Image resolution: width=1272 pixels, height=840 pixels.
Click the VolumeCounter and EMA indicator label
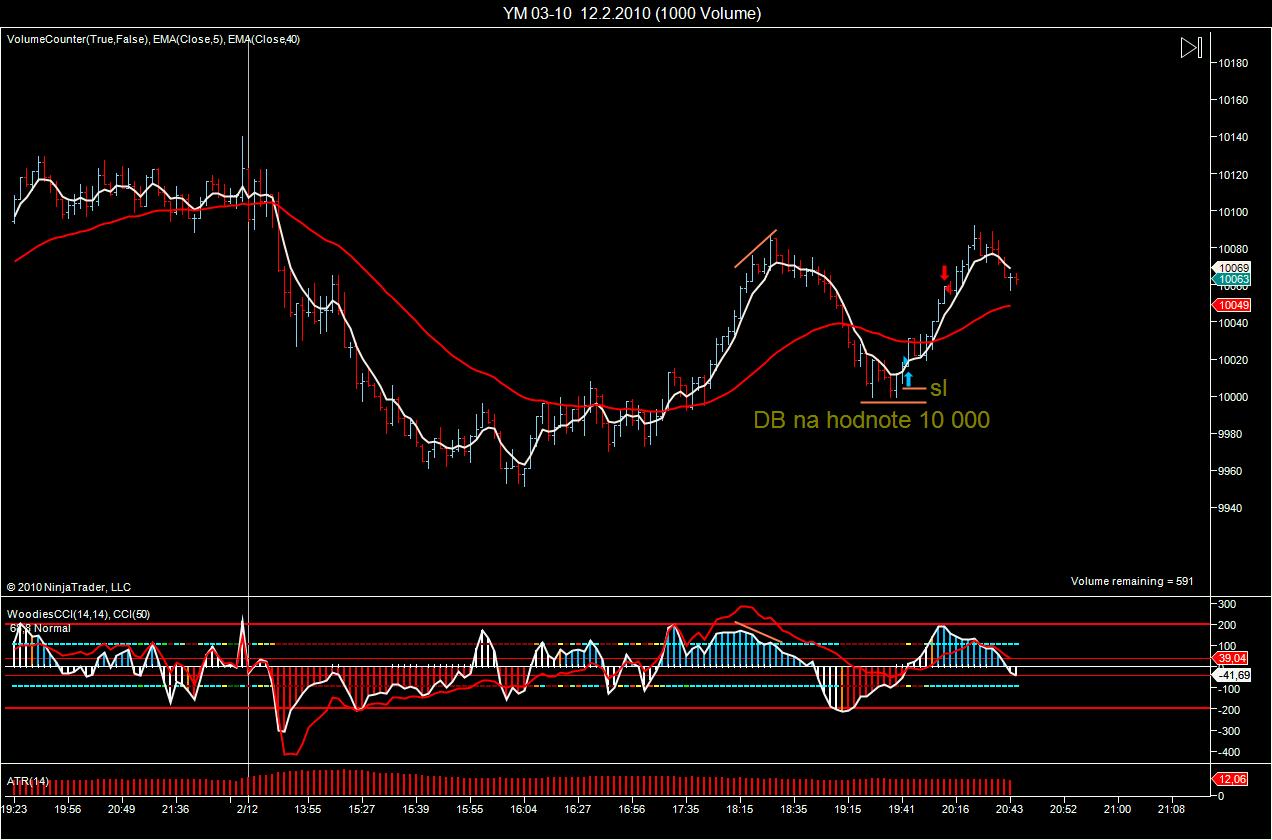153,40
